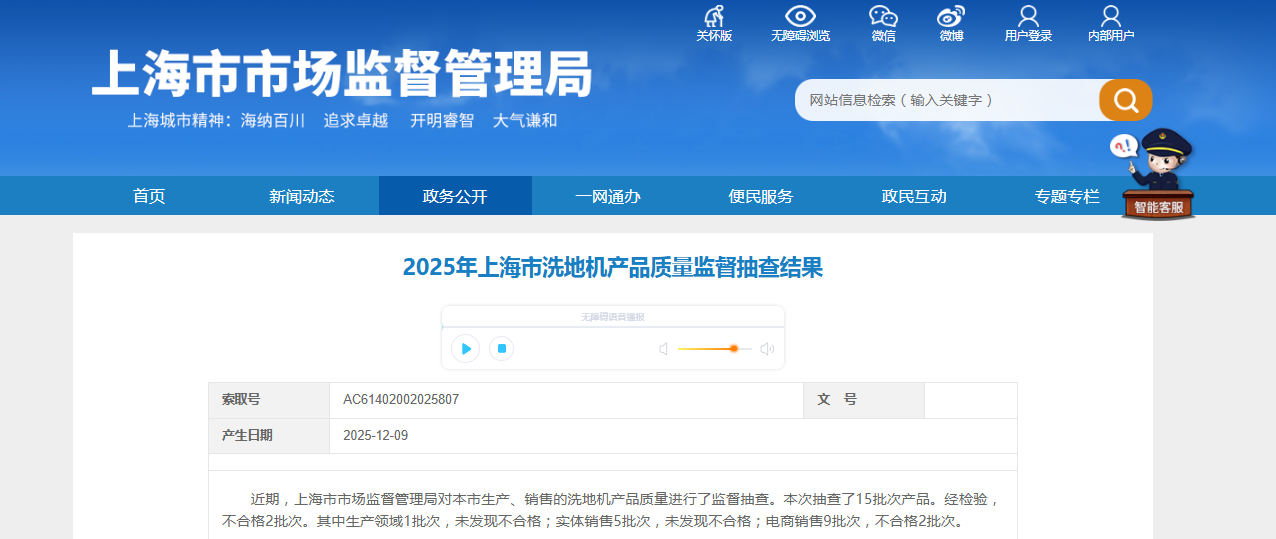This screenshot has width=1276, height=539.
Task: Open 内部用户 internal user icon
Action: coord(1110,17)
